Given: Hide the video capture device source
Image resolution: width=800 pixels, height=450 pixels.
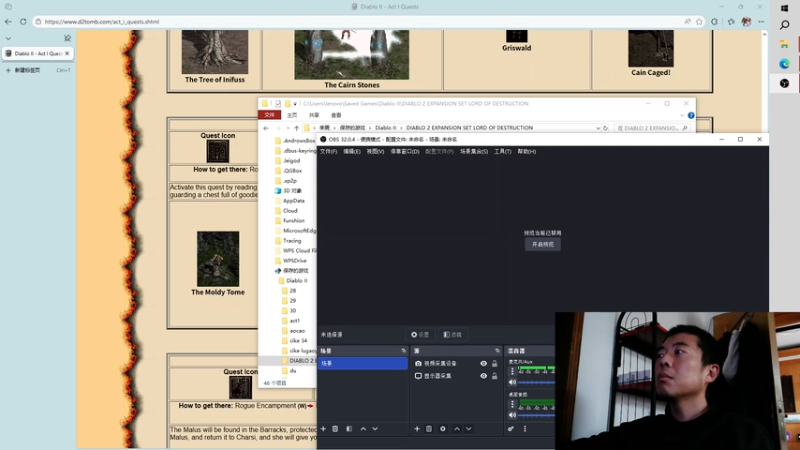Looking at the screenshot, I should click(483, 364).
